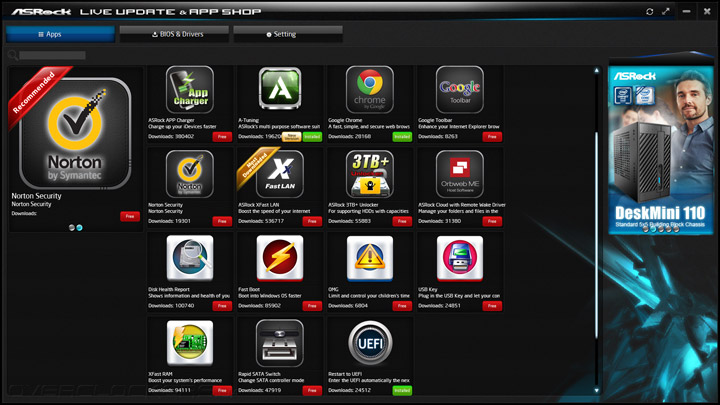Click scroll down arrow of app list
Viewport: 720px width, 405px height.
[x=596, y=390]
